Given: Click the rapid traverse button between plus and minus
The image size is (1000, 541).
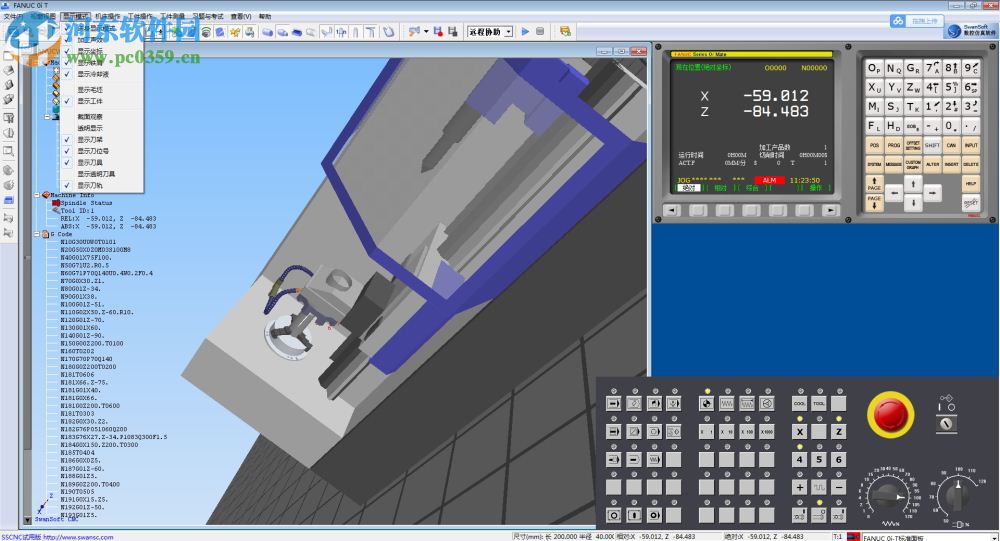Looking at the screenshot, I should tap(819, 487).
